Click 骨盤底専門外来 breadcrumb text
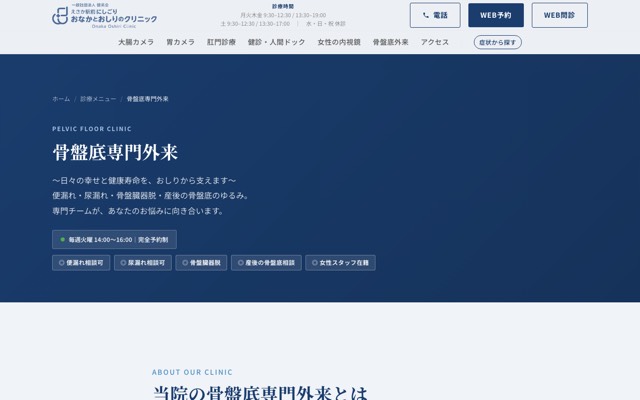Screen dimensions: 640x400 pos(147,99)
